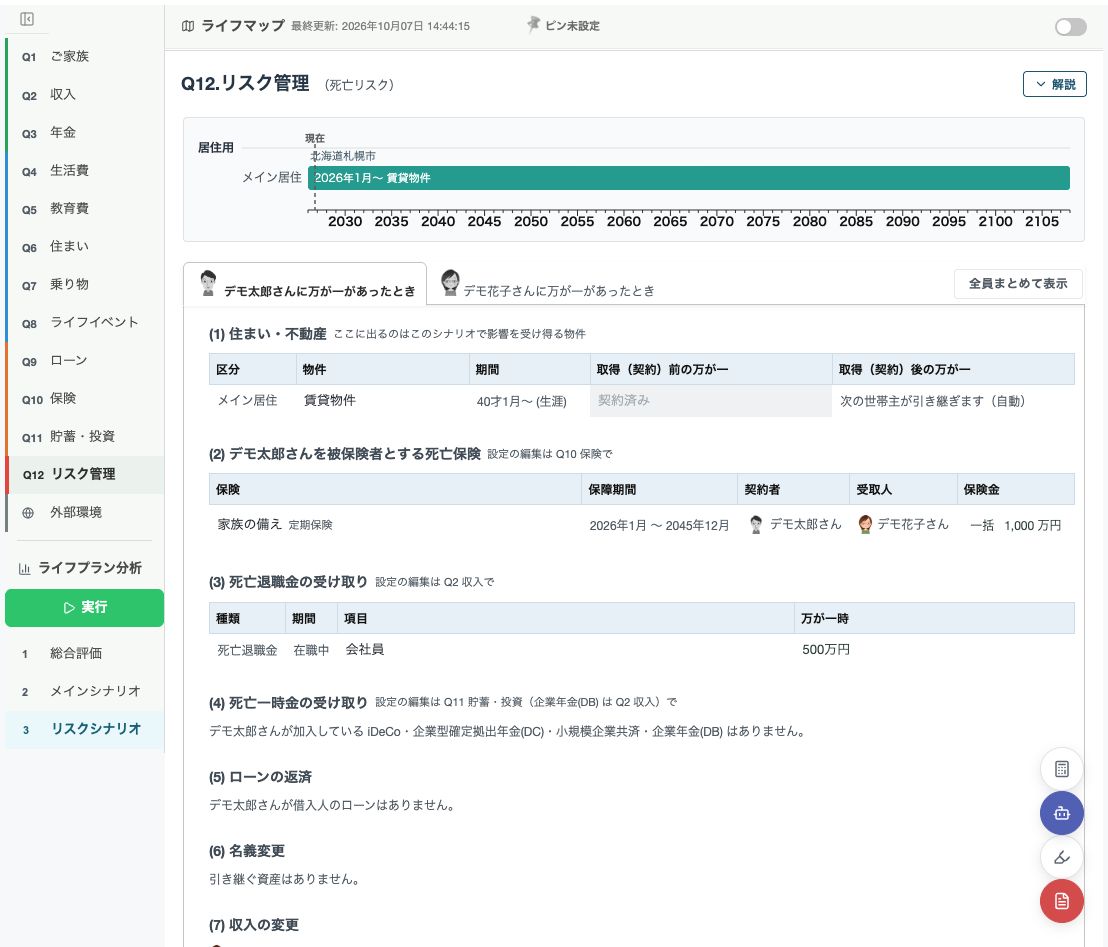Click the pin icon next to ピン未設定
Screen dimensions: 1108x947
point(534,25)
